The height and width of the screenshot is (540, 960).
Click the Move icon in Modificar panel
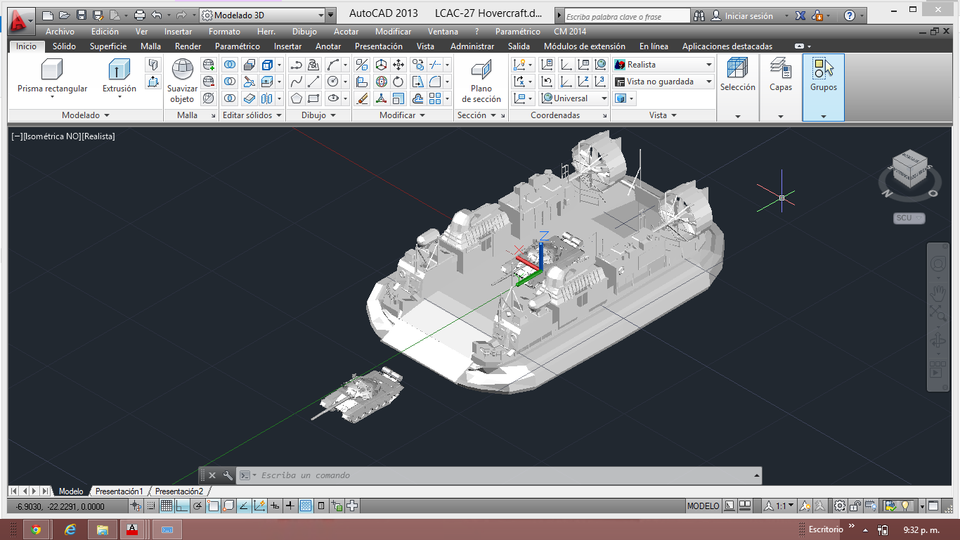(399, 64)
